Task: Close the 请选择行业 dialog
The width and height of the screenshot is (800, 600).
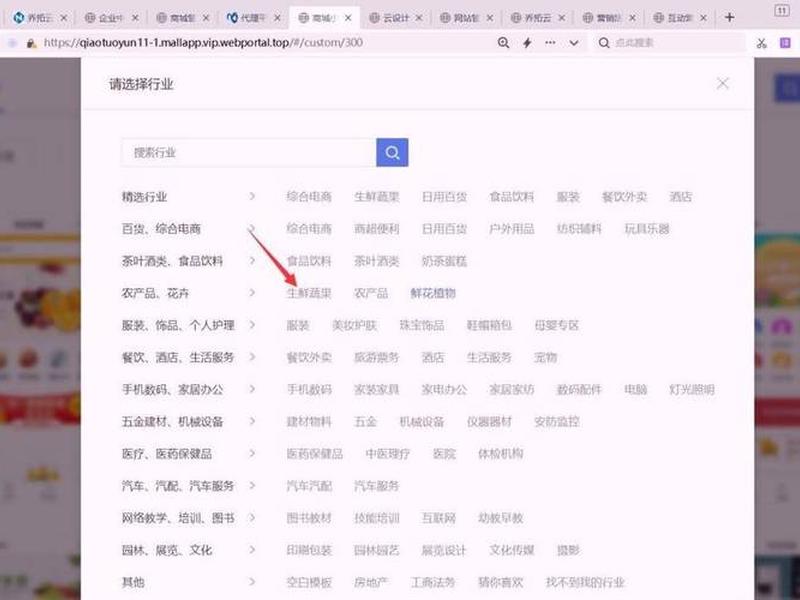Action: pyautogui.click(x=722, y=84)
